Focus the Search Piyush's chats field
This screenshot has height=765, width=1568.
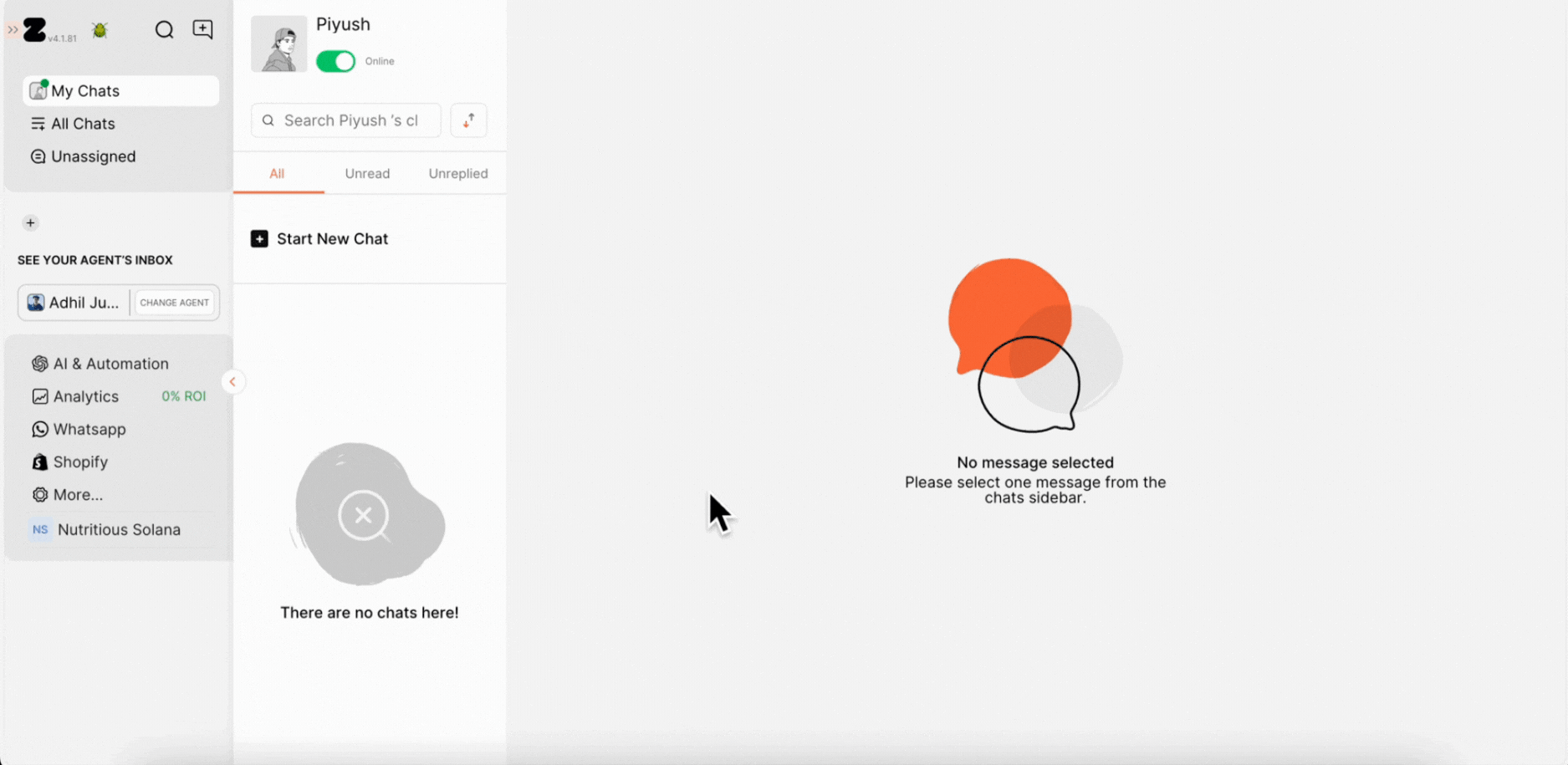(x=346, y=120)
